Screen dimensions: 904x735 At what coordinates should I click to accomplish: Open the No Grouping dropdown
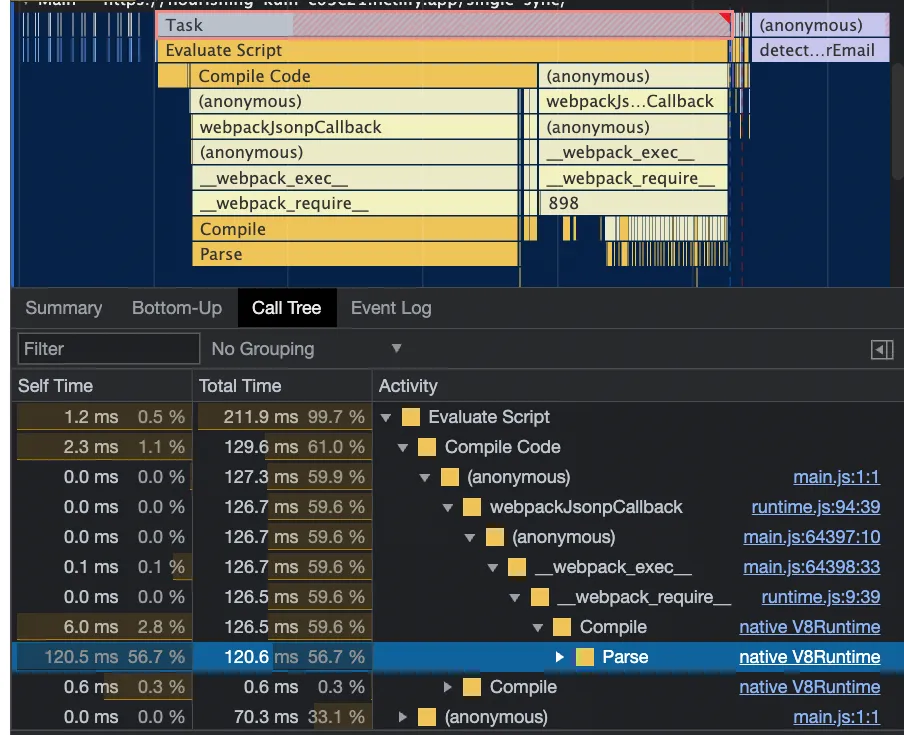pos(306,349)
